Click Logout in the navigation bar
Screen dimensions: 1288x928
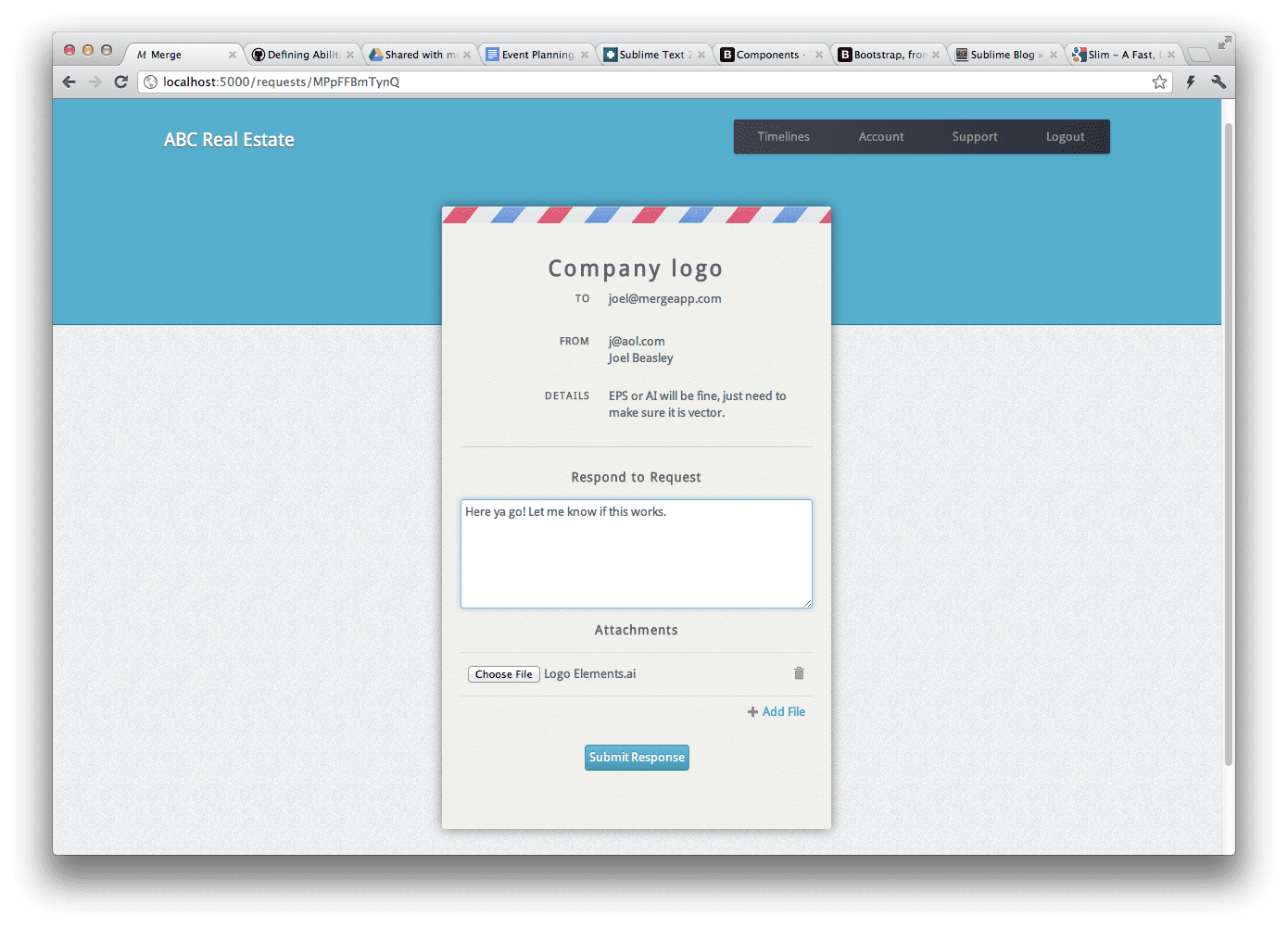1065,136
